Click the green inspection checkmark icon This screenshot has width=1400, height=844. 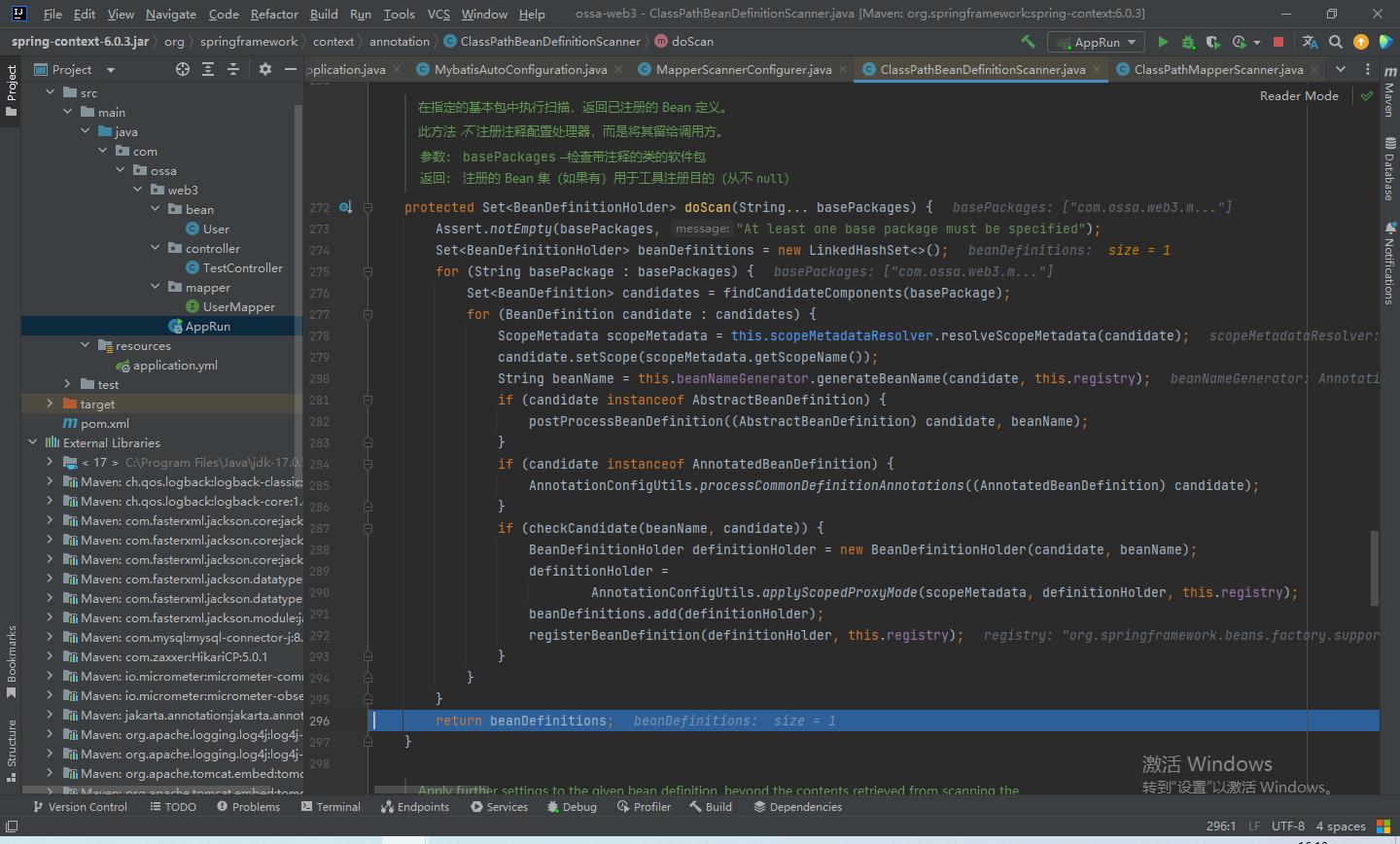coord(1367,96)
